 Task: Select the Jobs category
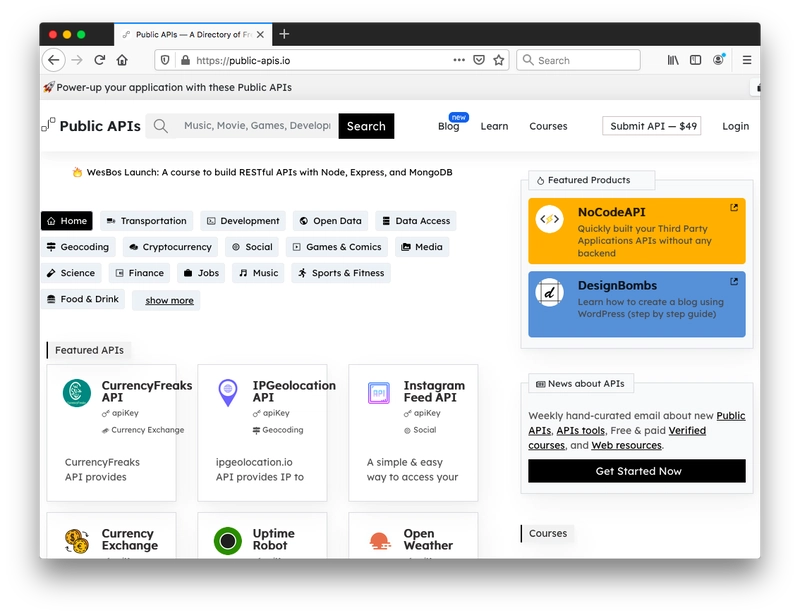click(x=201, y=273)
